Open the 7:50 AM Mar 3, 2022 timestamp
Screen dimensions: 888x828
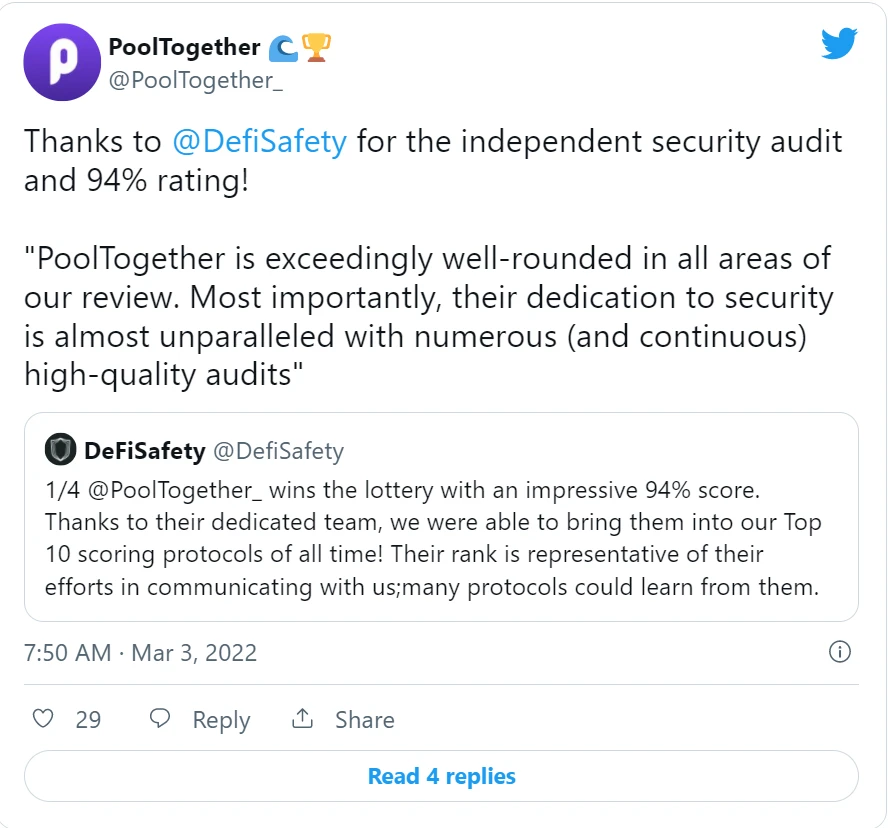coord(140,652)
